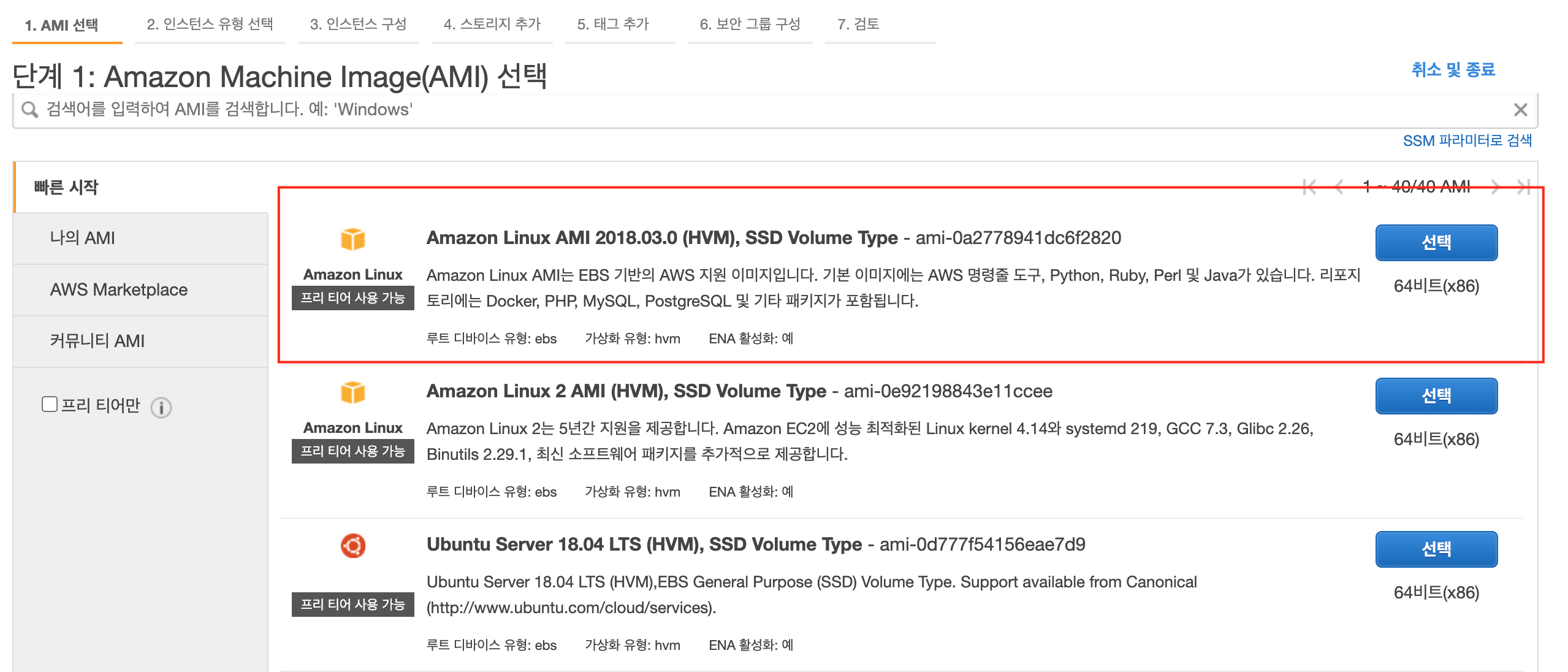Select Ubuntu Server 18.04 LTS button
This screenshot has width=1568, height=672.
1436,549
